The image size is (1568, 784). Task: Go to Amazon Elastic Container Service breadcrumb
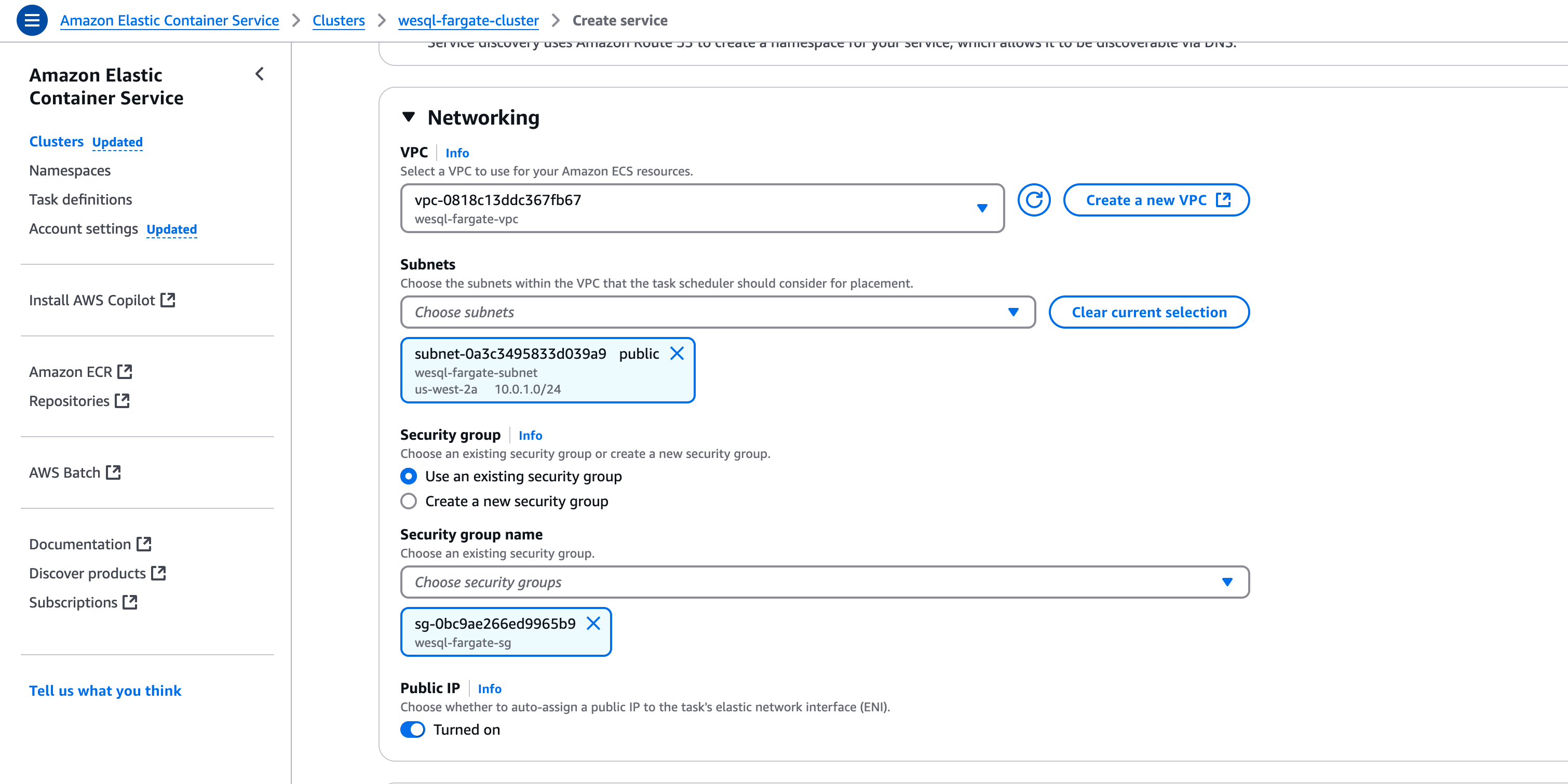click(169, 20)
